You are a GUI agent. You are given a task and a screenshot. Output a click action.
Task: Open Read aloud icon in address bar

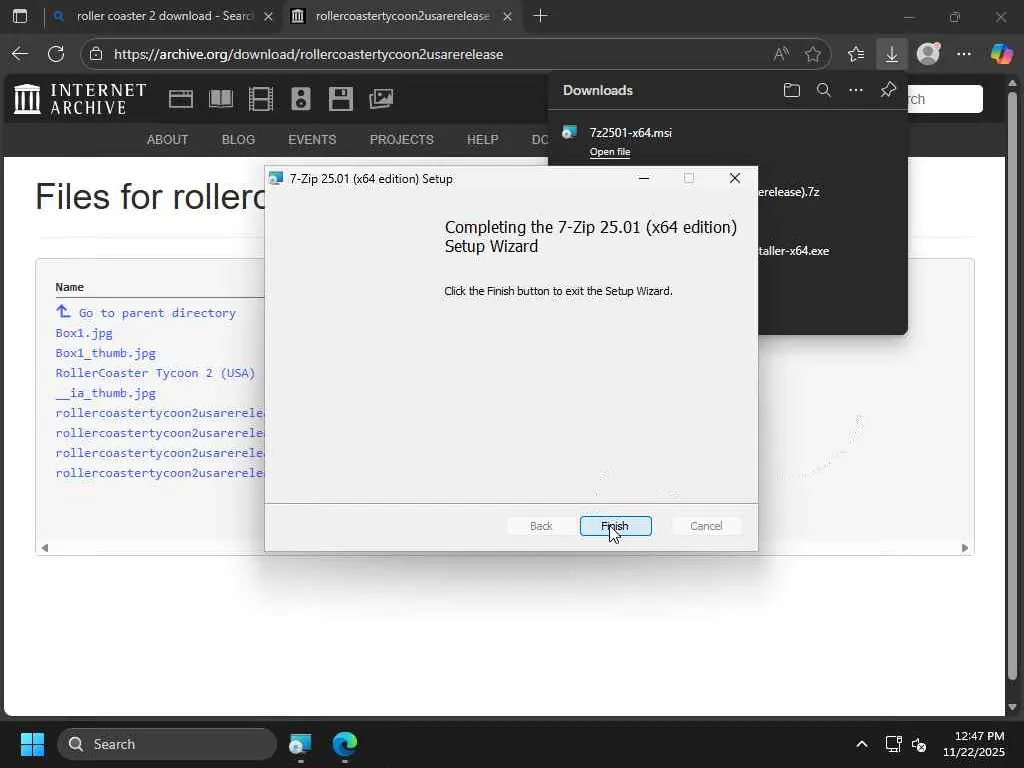click(x=781, y=54)
